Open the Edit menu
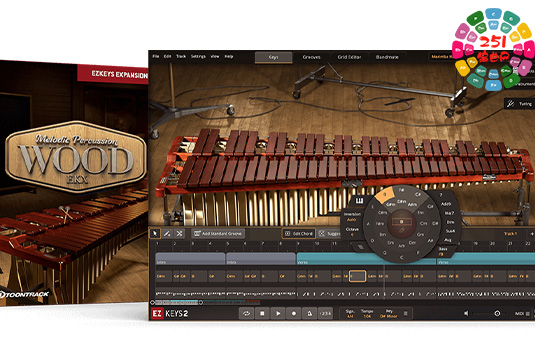535x363 pixels. click(167, 56)
